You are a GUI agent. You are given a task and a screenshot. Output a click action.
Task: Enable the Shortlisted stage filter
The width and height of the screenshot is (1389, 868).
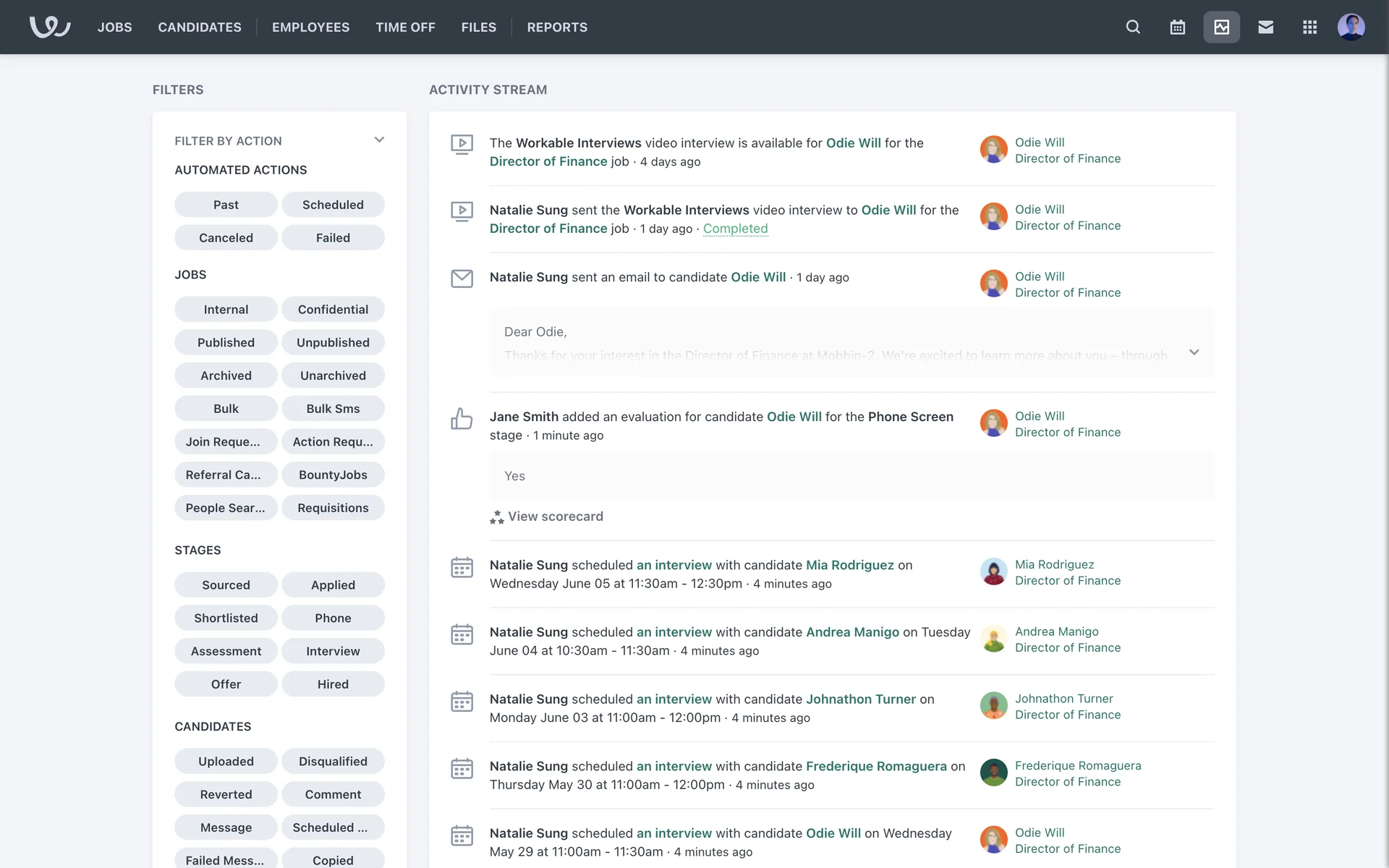pyautogui.click(x=226, y=618)
